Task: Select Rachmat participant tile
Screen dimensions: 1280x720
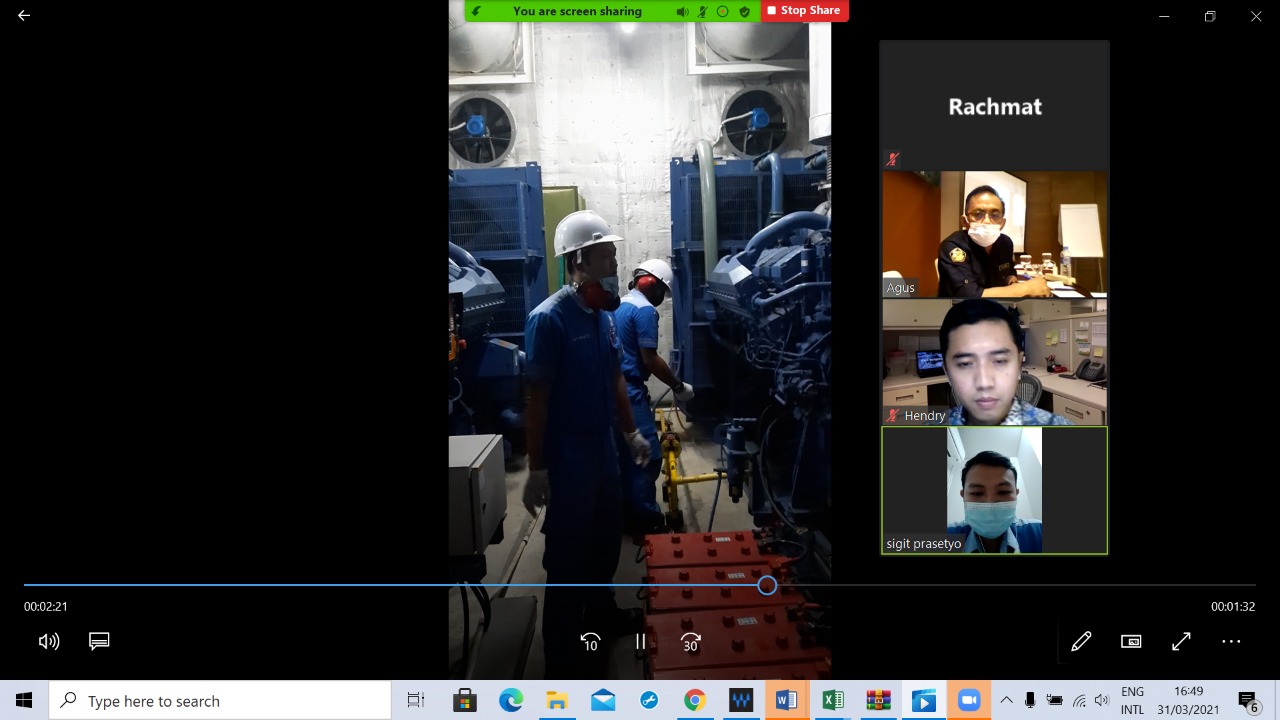Action: pyautogui.click(x=995, y=105)
